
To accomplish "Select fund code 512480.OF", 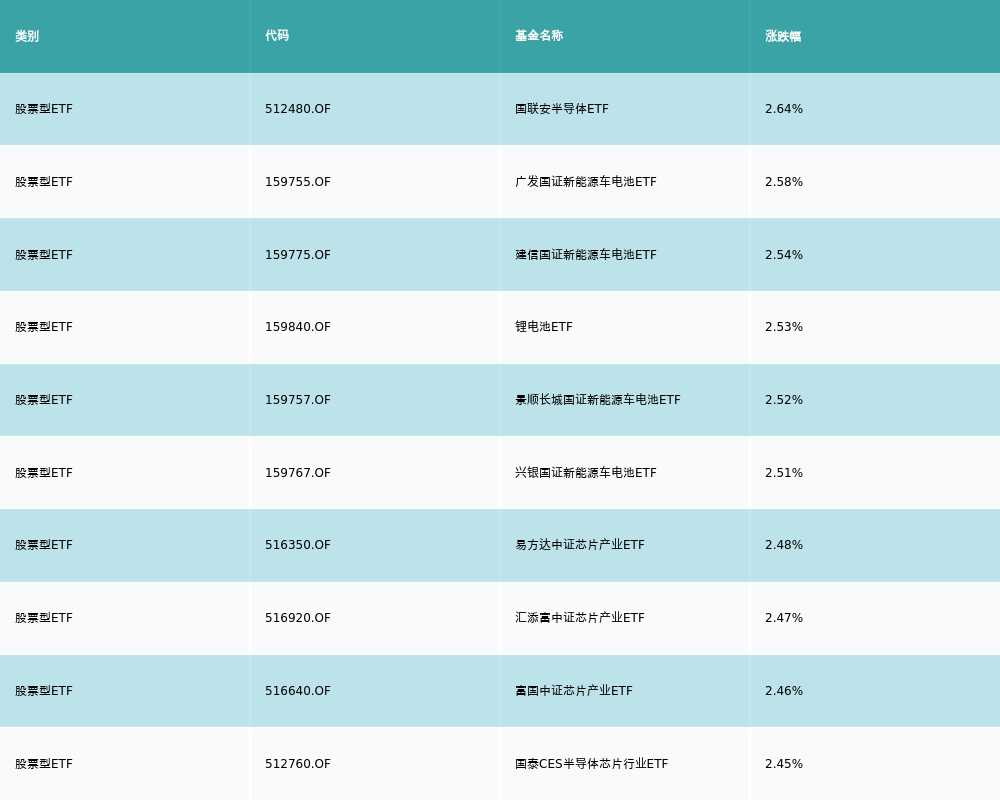I will click(x=298, y=109).
